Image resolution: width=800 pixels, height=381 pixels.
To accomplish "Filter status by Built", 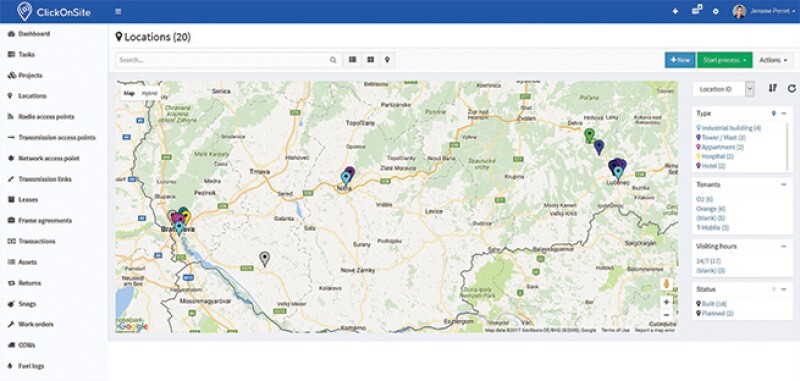I will pyautogui.click(x=714, y=304).
